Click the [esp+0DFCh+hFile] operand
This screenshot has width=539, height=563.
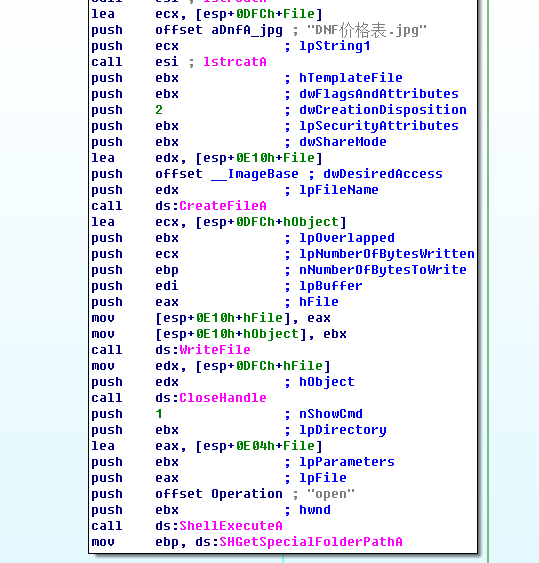[263, 366]
